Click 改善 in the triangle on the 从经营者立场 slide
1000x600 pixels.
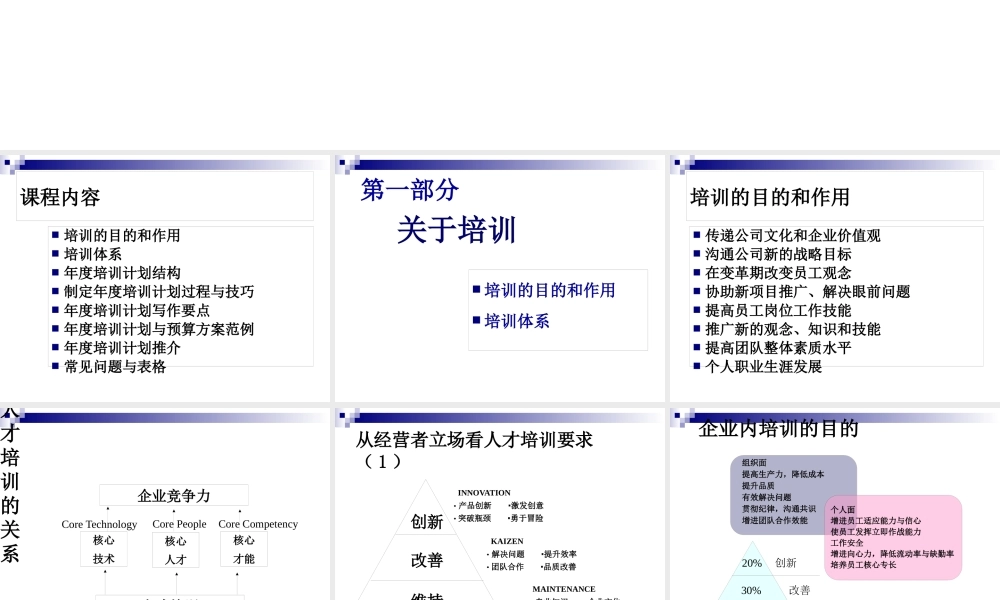427,560
